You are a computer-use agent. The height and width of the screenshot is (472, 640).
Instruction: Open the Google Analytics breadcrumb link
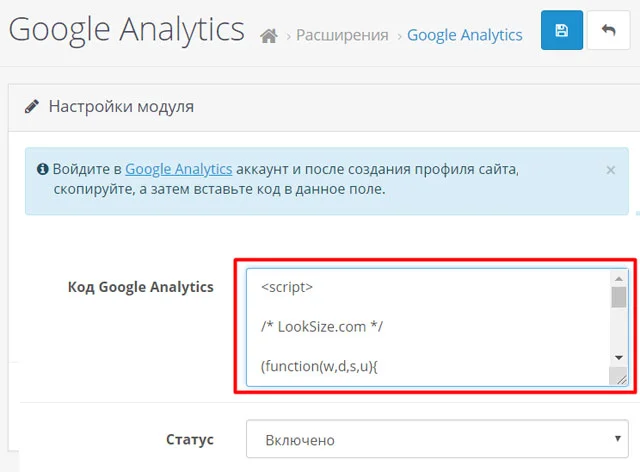point(464,35)
